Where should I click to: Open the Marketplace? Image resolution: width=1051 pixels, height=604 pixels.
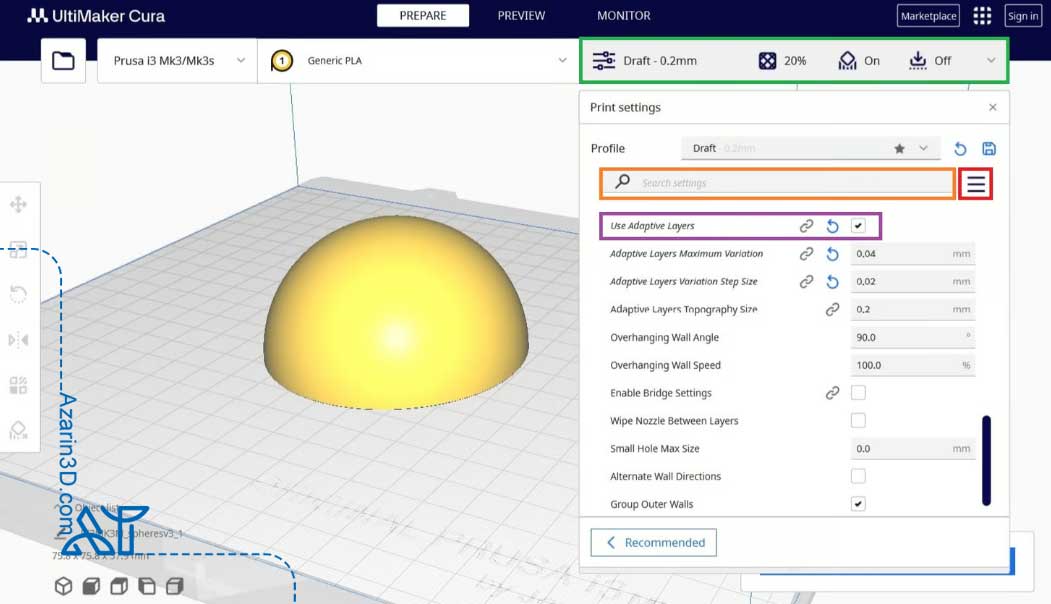928,16
